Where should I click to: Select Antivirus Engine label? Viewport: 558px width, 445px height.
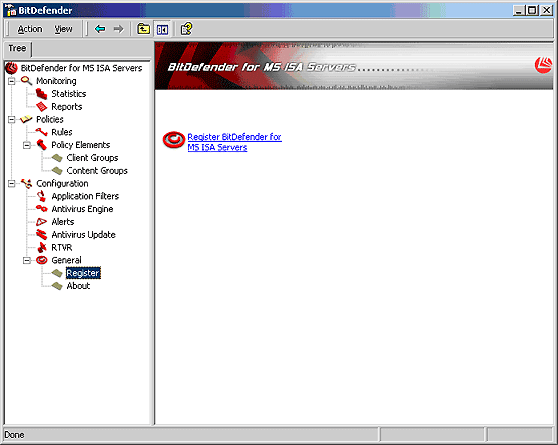point(82,209)
